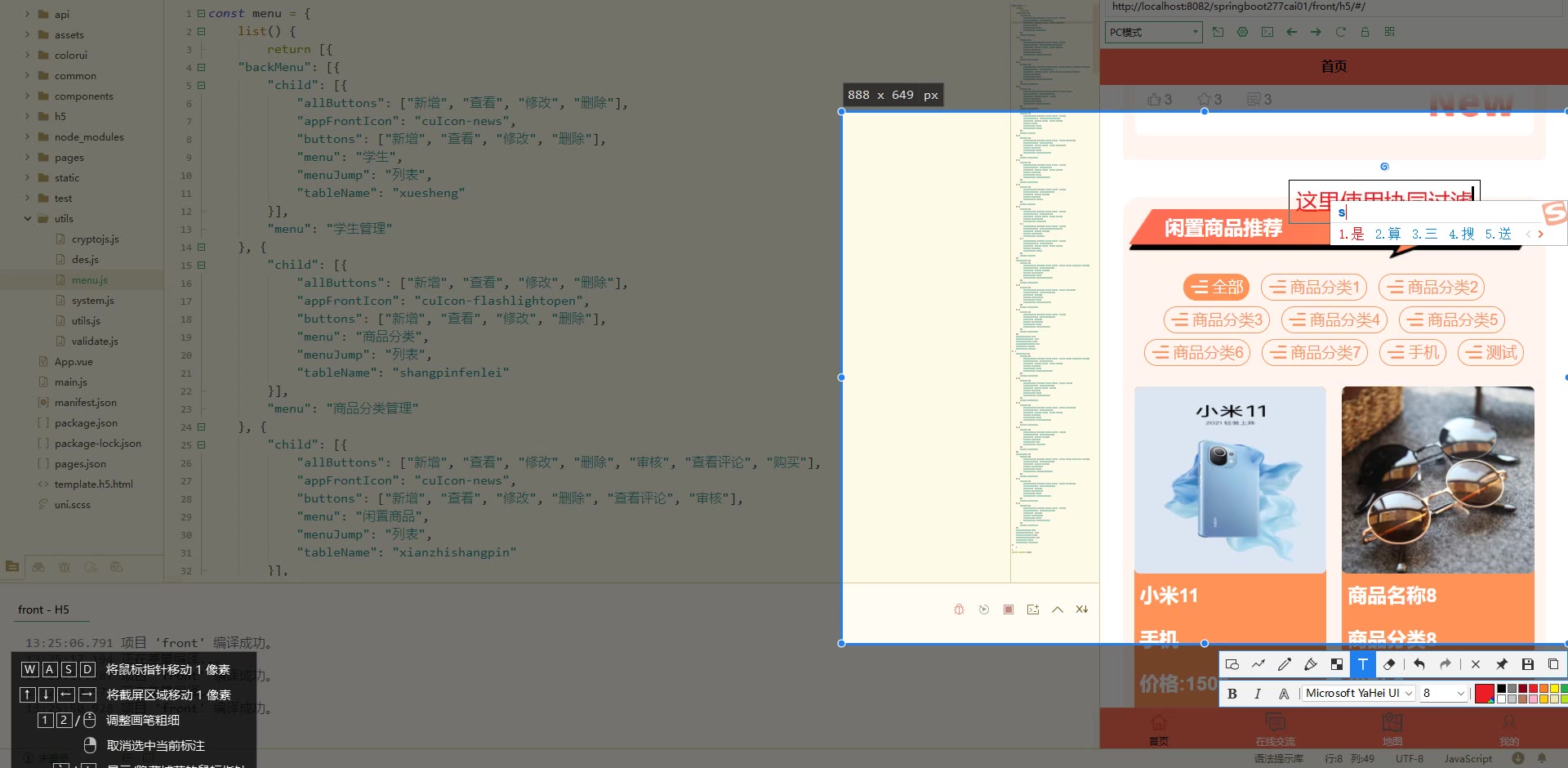Toggle bold text formatting
This screenshot has width=1568, height=768.
point(1232,694)
